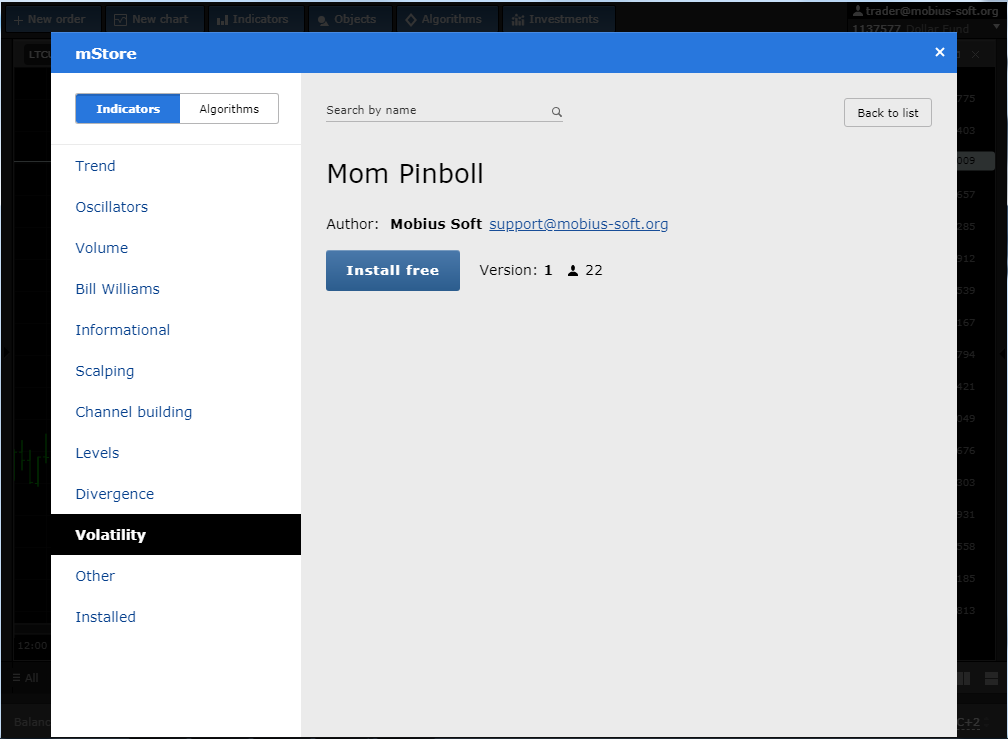This screenshot has width=1008, height=739.
Task: Click the Algorithms diamond icon in toolbar
Action: tap(411, 20)
